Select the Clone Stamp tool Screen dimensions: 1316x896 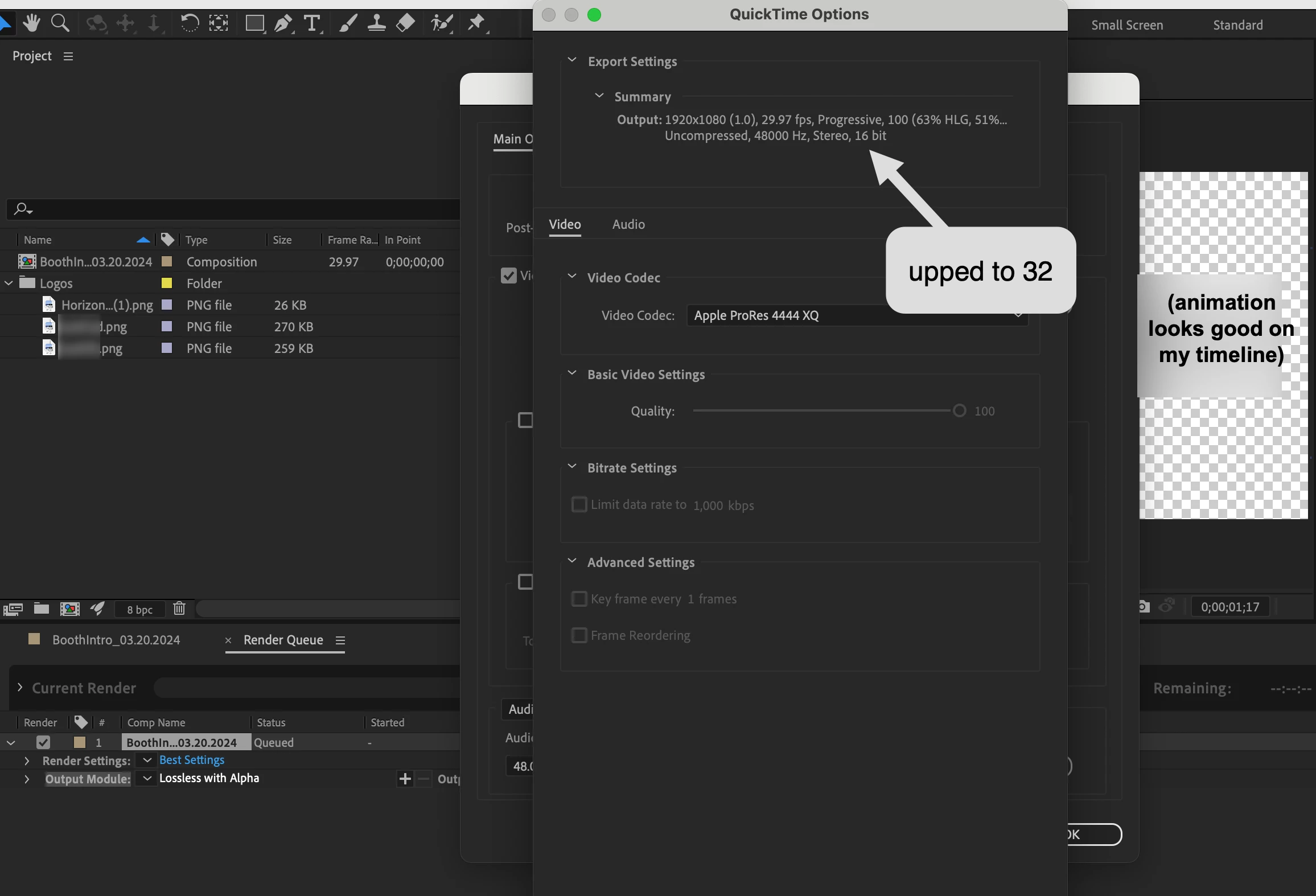click(x=376, y=23)
